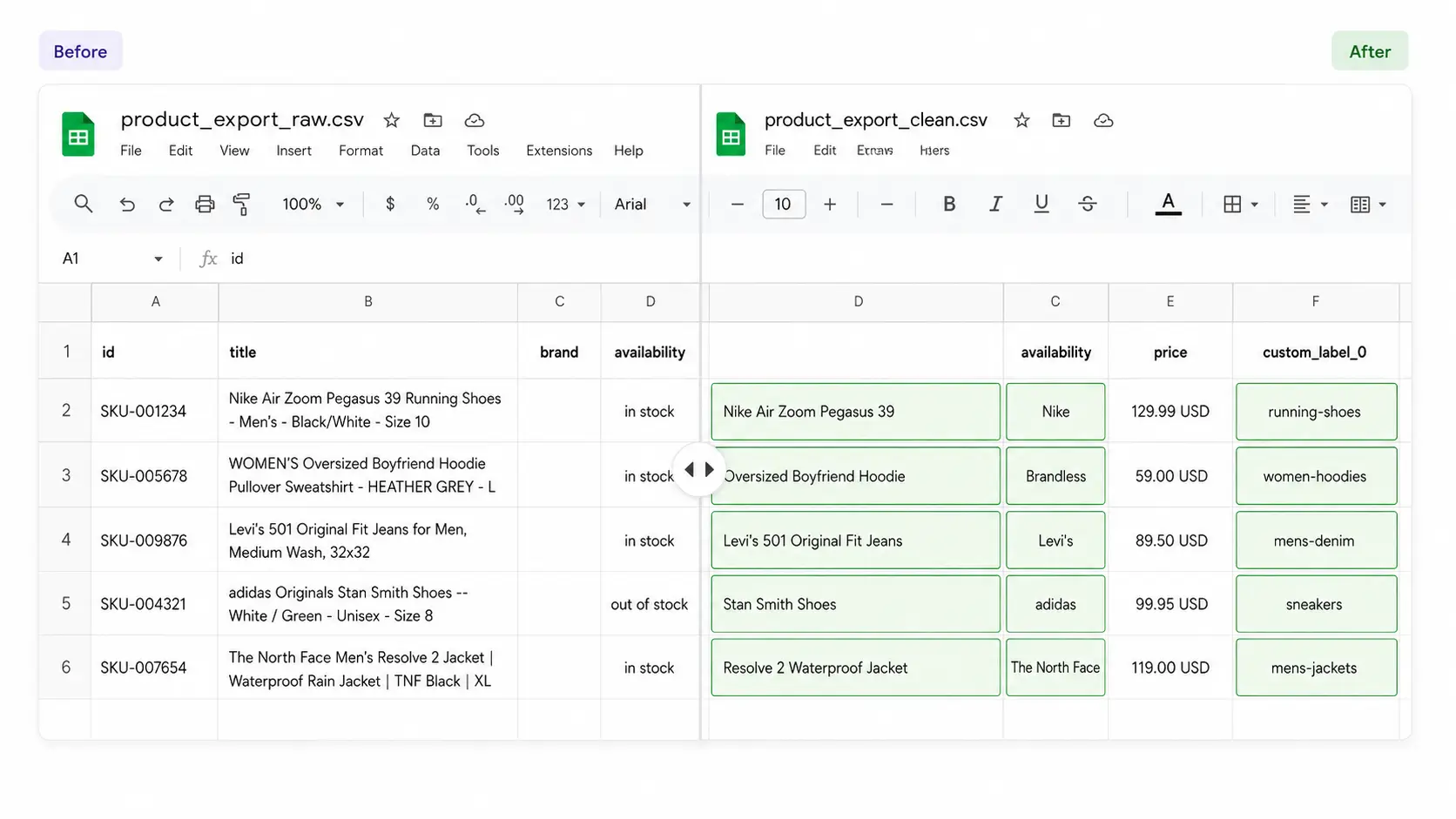This screenshot has width=1456, height=819.
Task: Open the Tools menu
Action: tap(482, 151)
